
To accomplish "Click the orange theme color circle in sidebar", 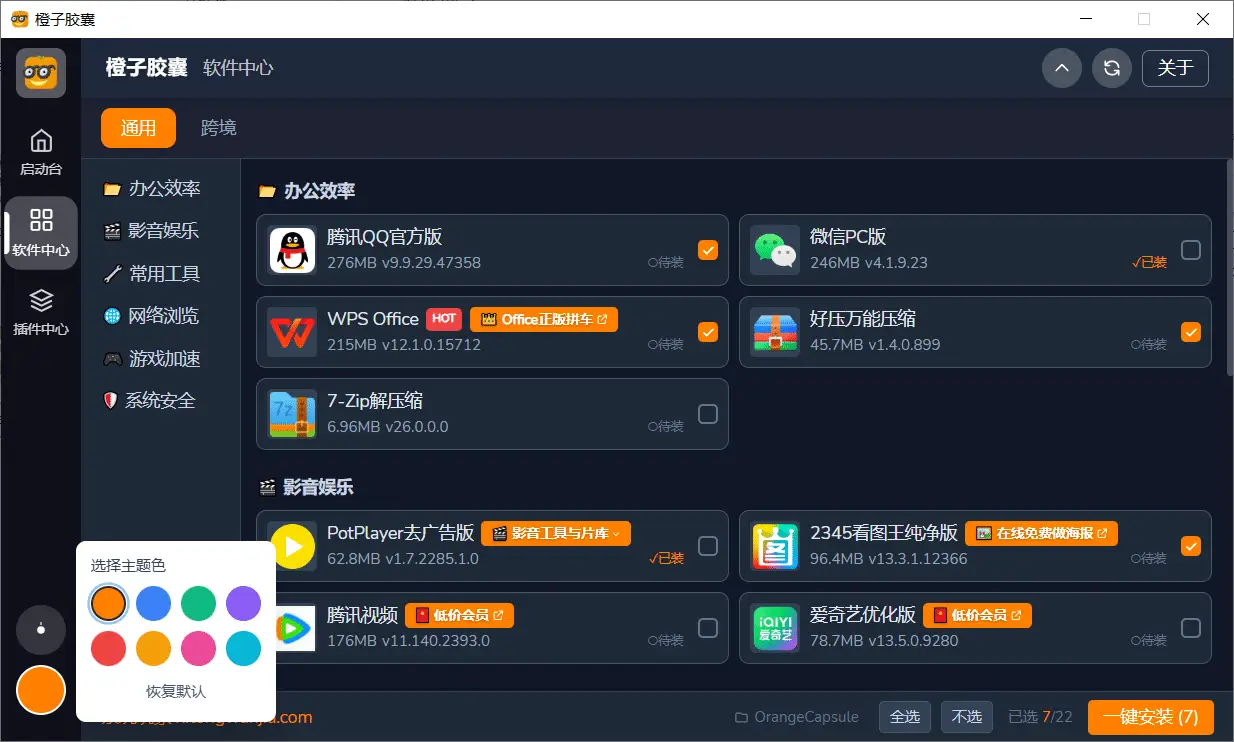I will click(x=41, y=690).
